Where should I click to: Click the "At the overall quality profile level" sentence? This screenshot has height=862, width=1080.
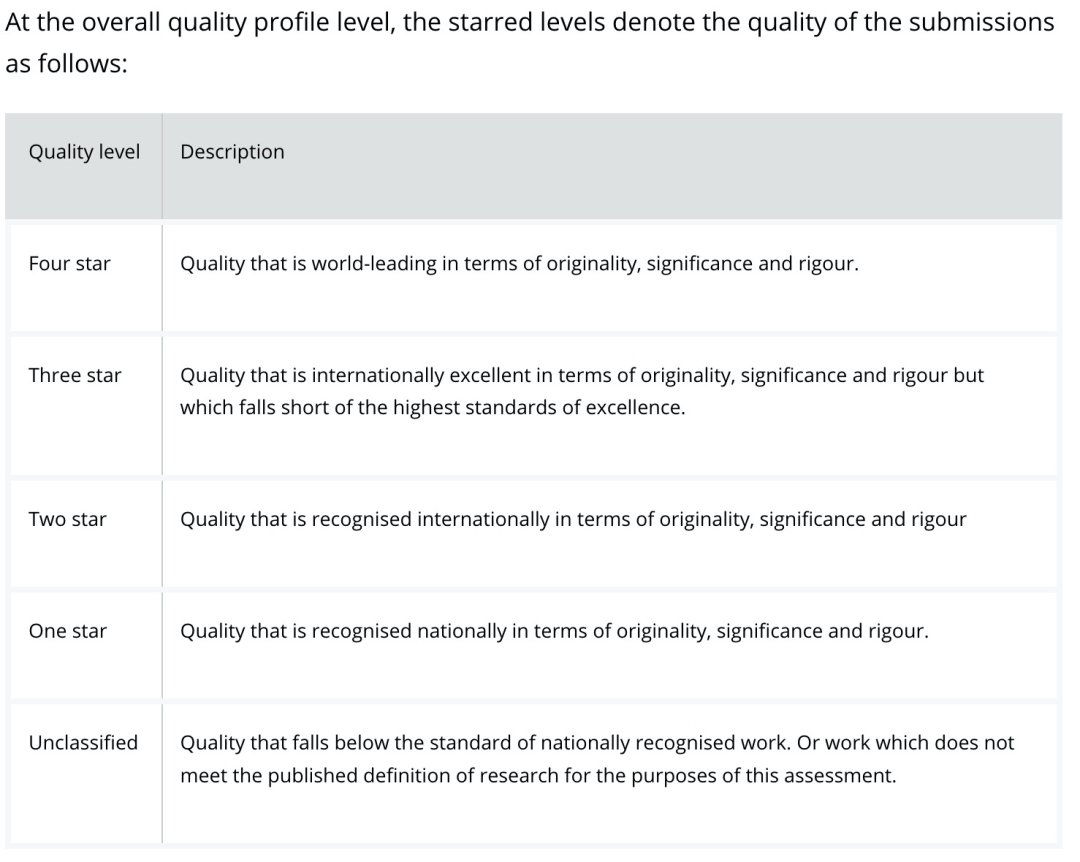pyautogui.click(x=200, y=23)
